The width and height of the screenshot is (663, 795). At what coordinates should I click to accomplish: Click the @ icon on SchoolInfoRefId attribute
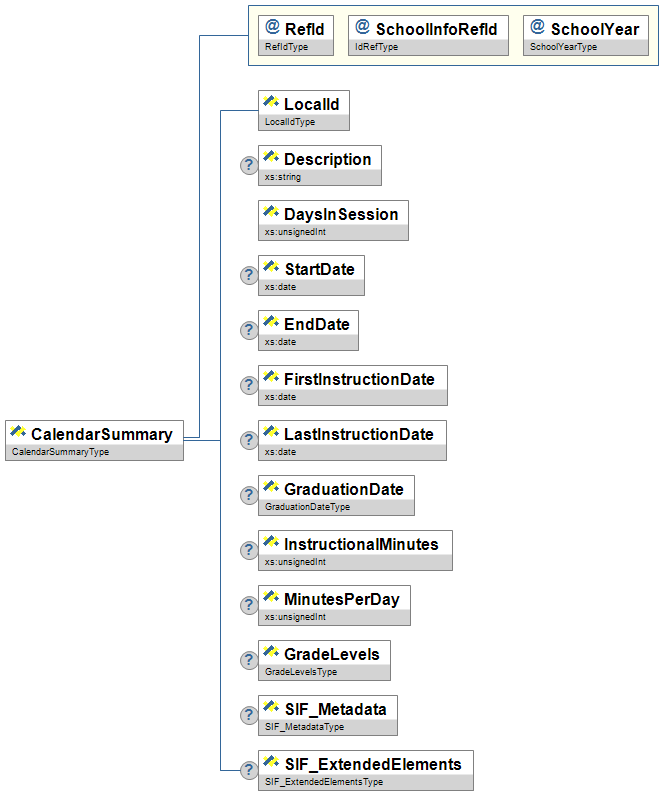click(362, 28)
